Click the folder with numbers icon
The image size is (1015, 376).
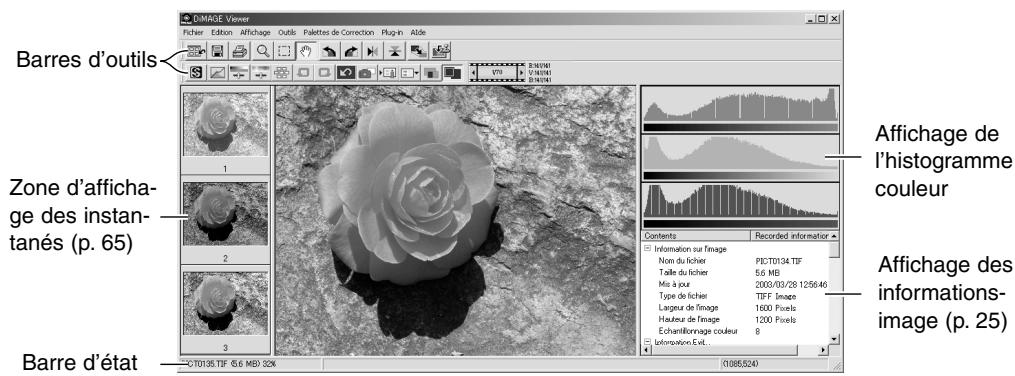click(440, 50)
